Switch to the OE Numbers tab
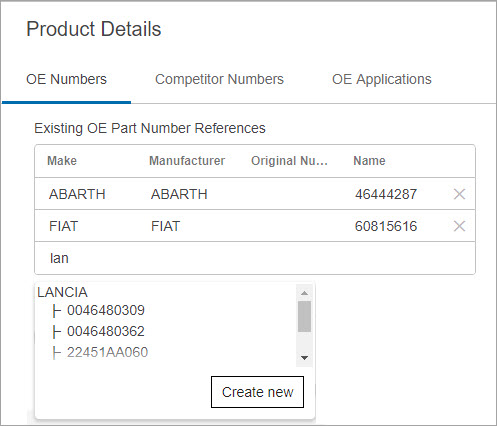 pos(66,79)
